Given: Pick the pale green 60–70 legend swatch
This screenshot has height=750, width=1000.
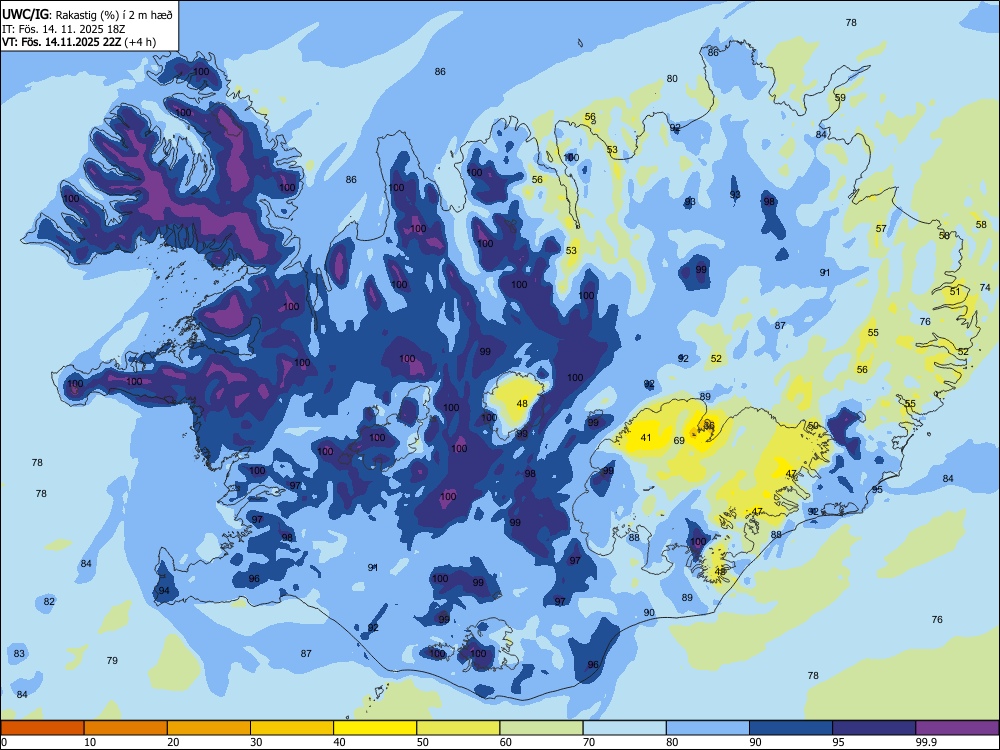Looking at the screenshot, I should point(541,728).
